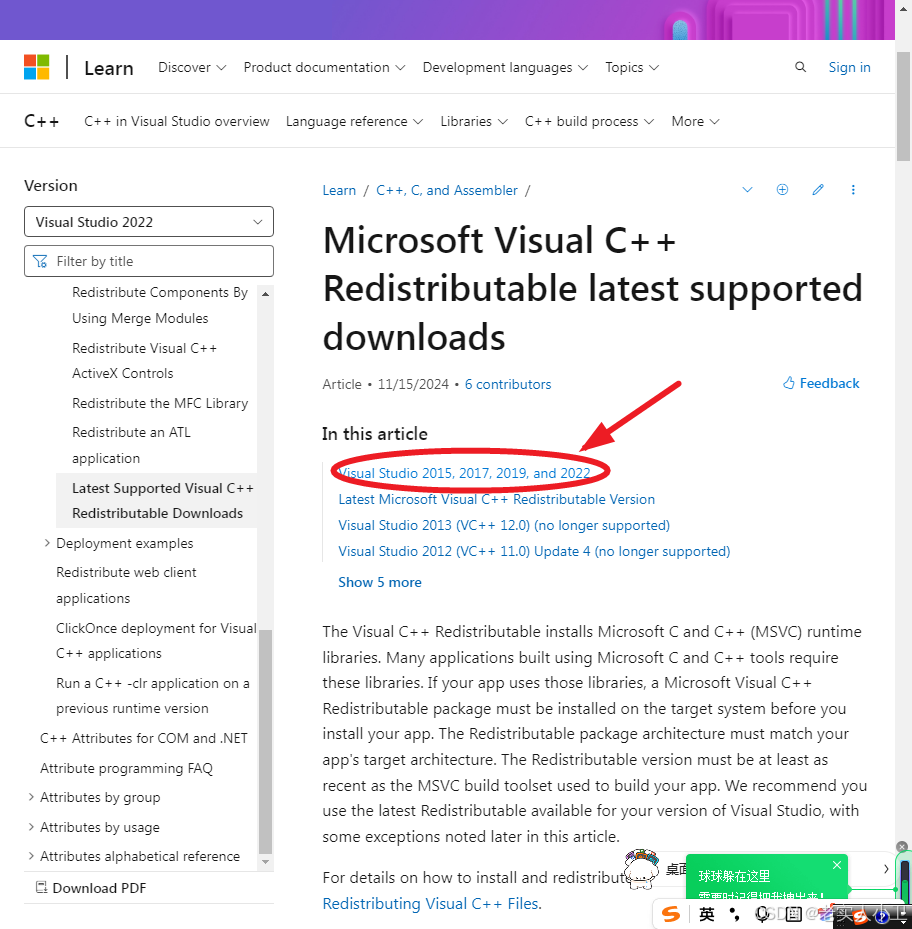Open the Visual Studio 2022 version dropdown
This screenshot has width=912, height=929.
(149, 222)
